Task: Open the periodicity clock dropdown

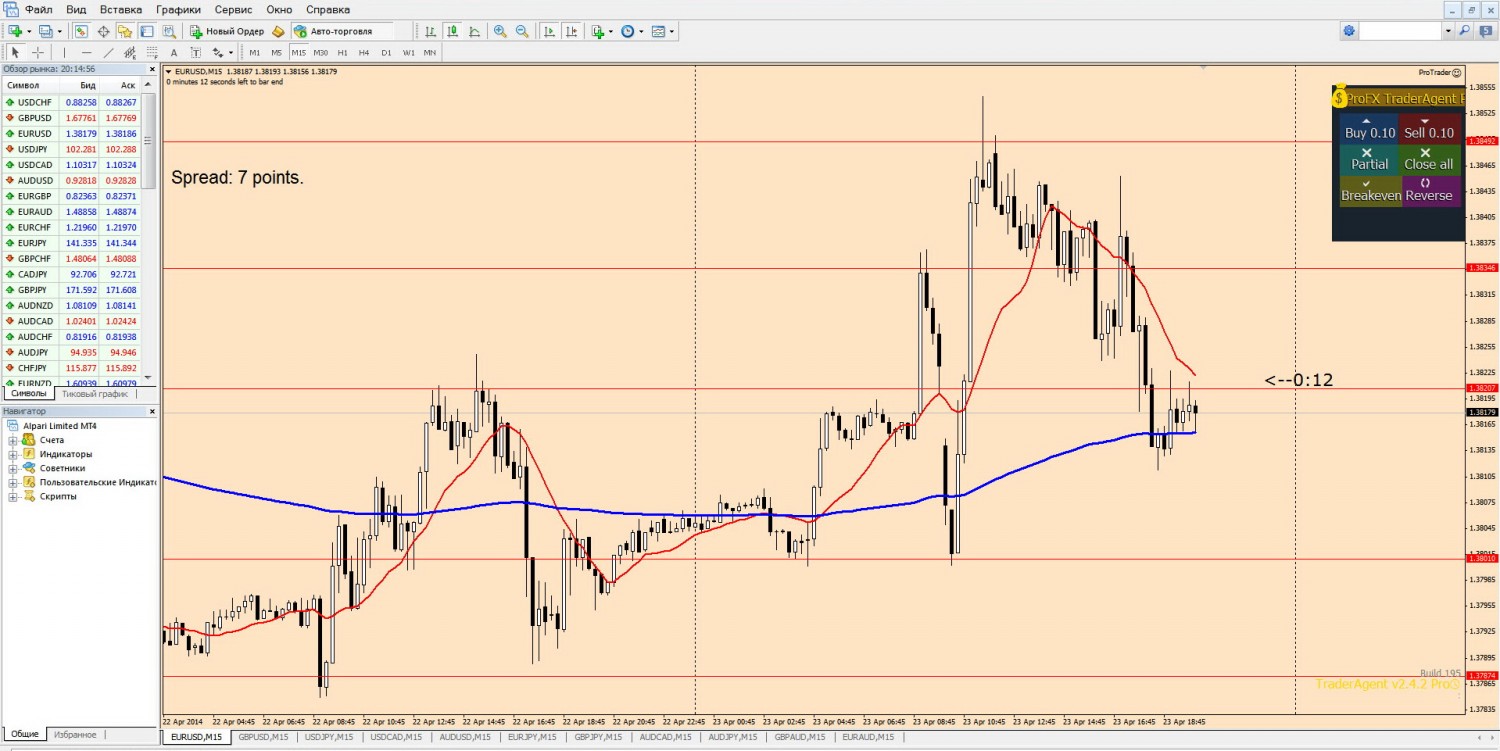Action: [x=641, y=31]
